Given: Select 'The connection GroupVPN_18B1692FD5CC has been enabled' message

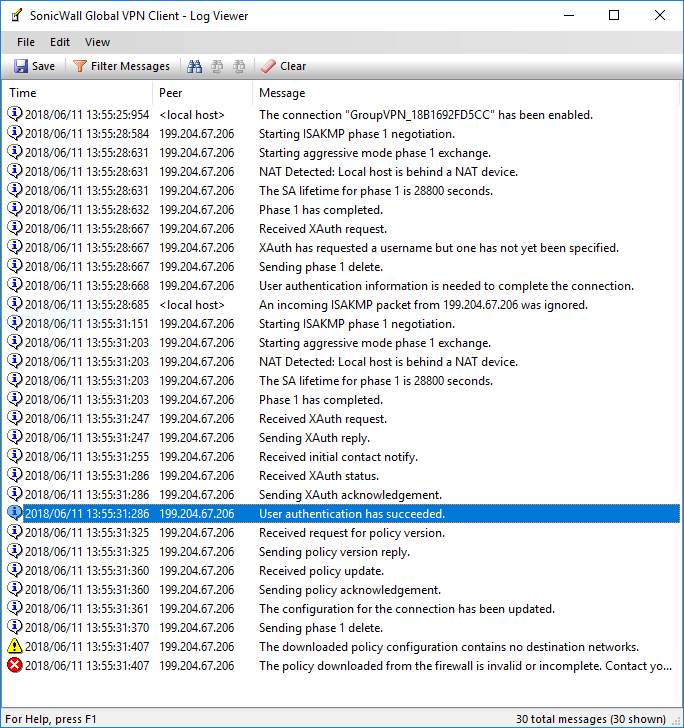Looking at the screenshot, I should (x=426, y=115).
